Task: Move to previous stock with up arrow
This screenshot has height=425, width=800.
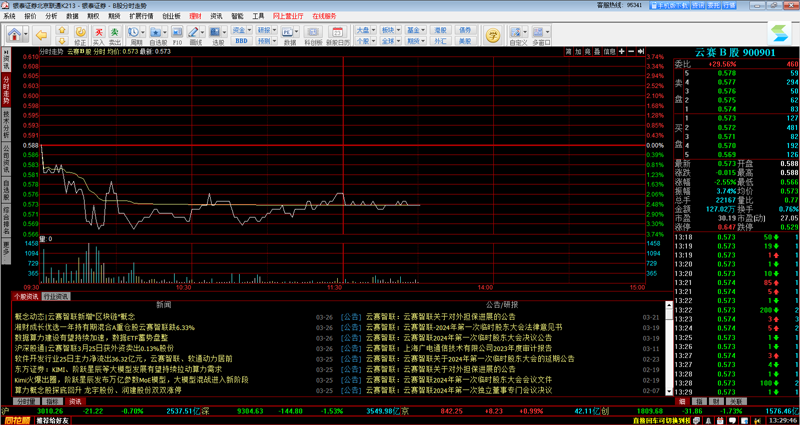Action: click(x=62, y=30)
